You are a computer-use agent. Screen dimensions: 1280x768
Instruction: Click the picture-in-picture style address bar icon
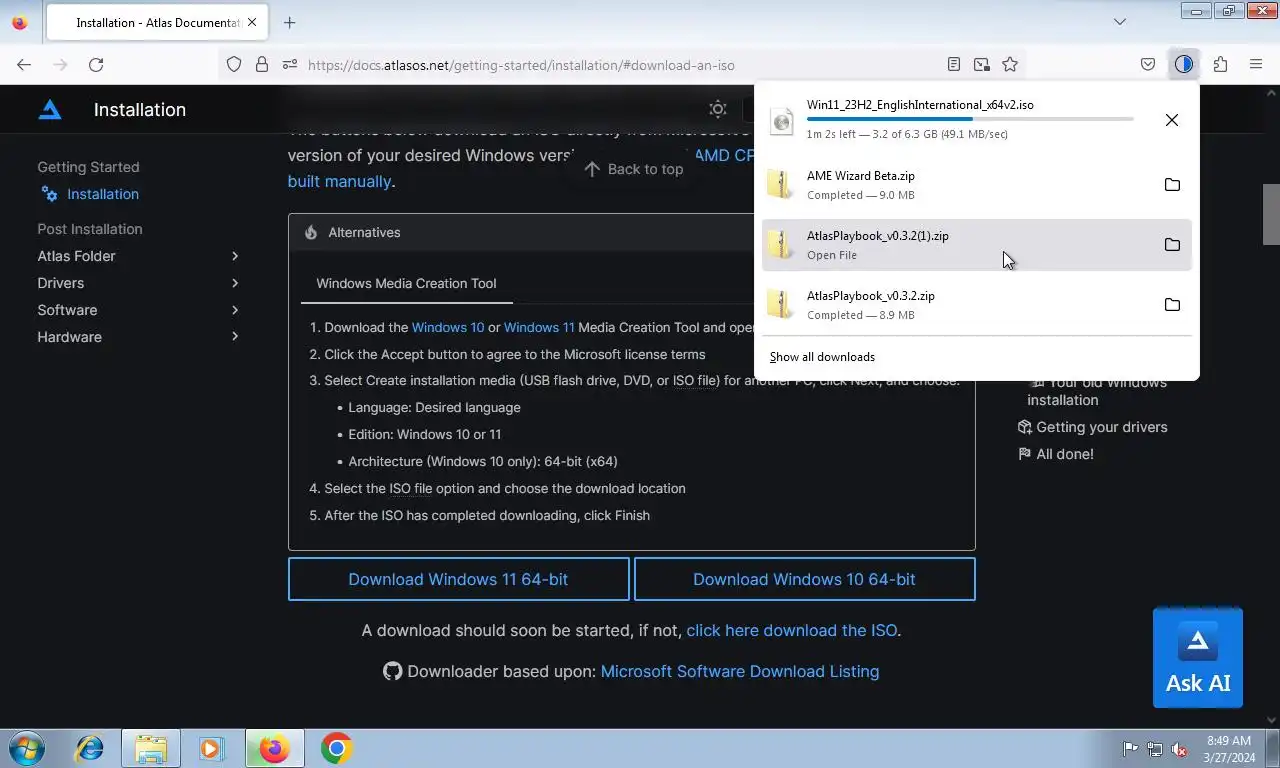point(982,64)
